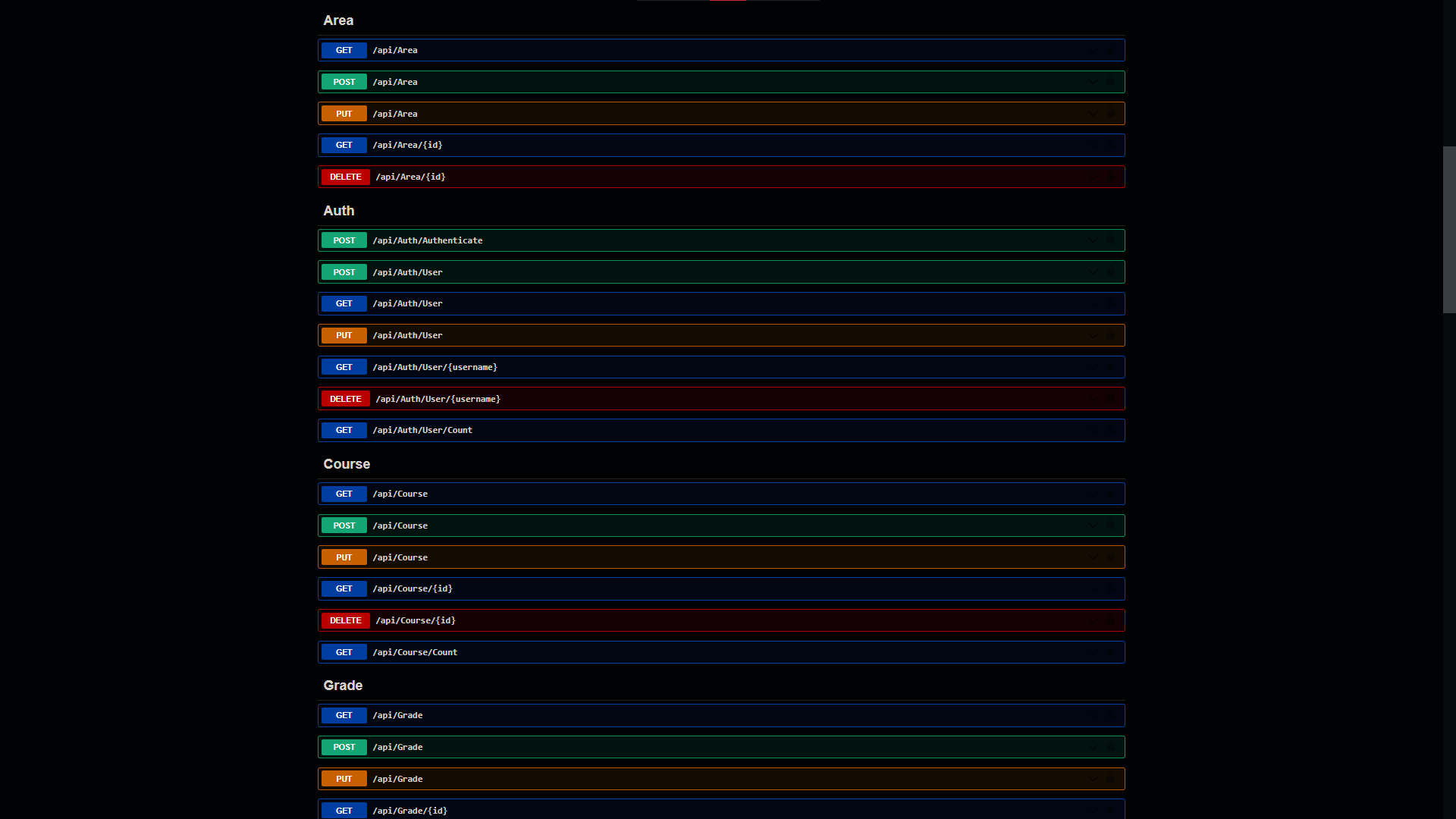Expand PUT /api/Auth/User with the chevron arrow
Viewport: 1456px width, 819px height.
click(x=1093, y=335)
